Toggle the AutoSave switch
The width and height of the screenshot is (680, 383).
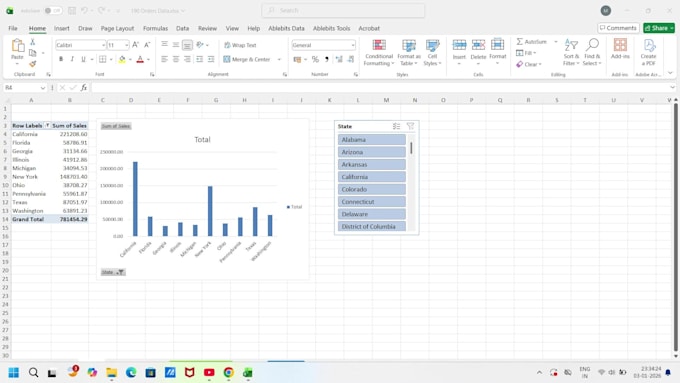click(x=53, y=10)
